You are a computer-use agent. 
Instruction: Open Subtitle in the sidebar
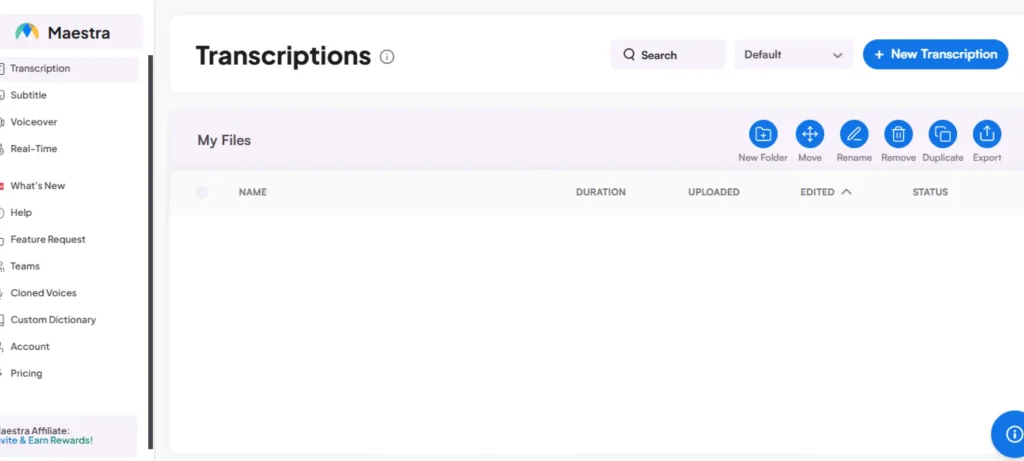[x=28, y=95]
